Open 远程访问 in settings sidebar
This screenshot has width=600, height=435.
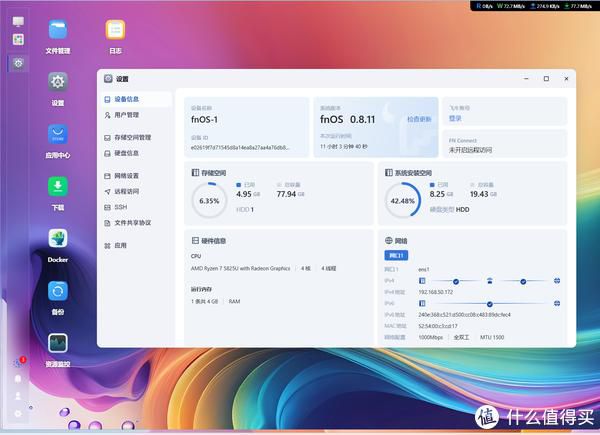click(x=136, y=192)
